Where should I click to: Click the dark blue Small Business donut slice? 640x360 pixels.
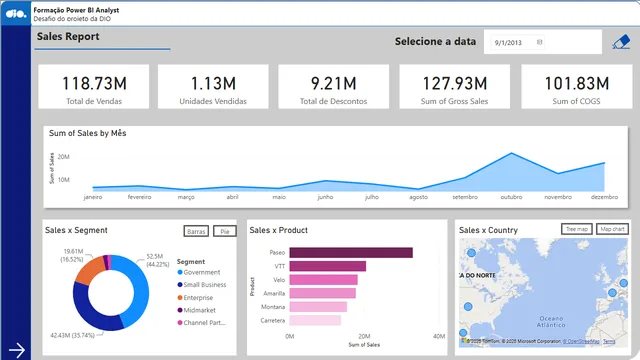(x=92, y=310)
